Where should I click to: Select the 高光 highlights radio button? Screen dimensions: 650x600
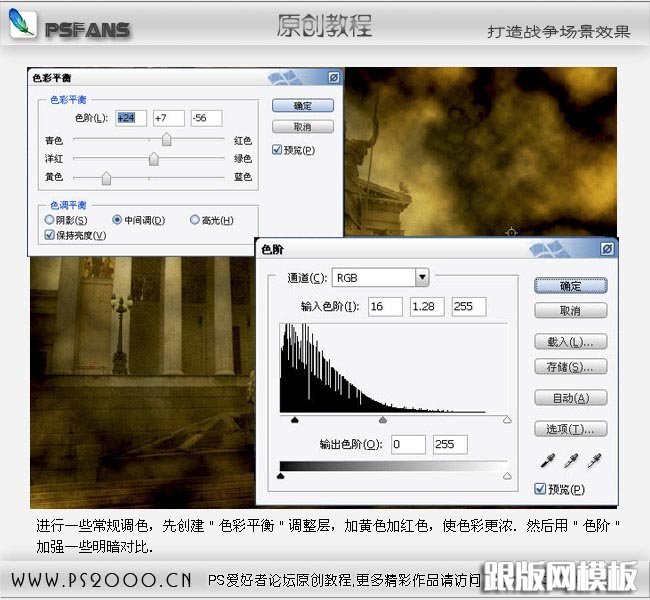coord(194,220)
